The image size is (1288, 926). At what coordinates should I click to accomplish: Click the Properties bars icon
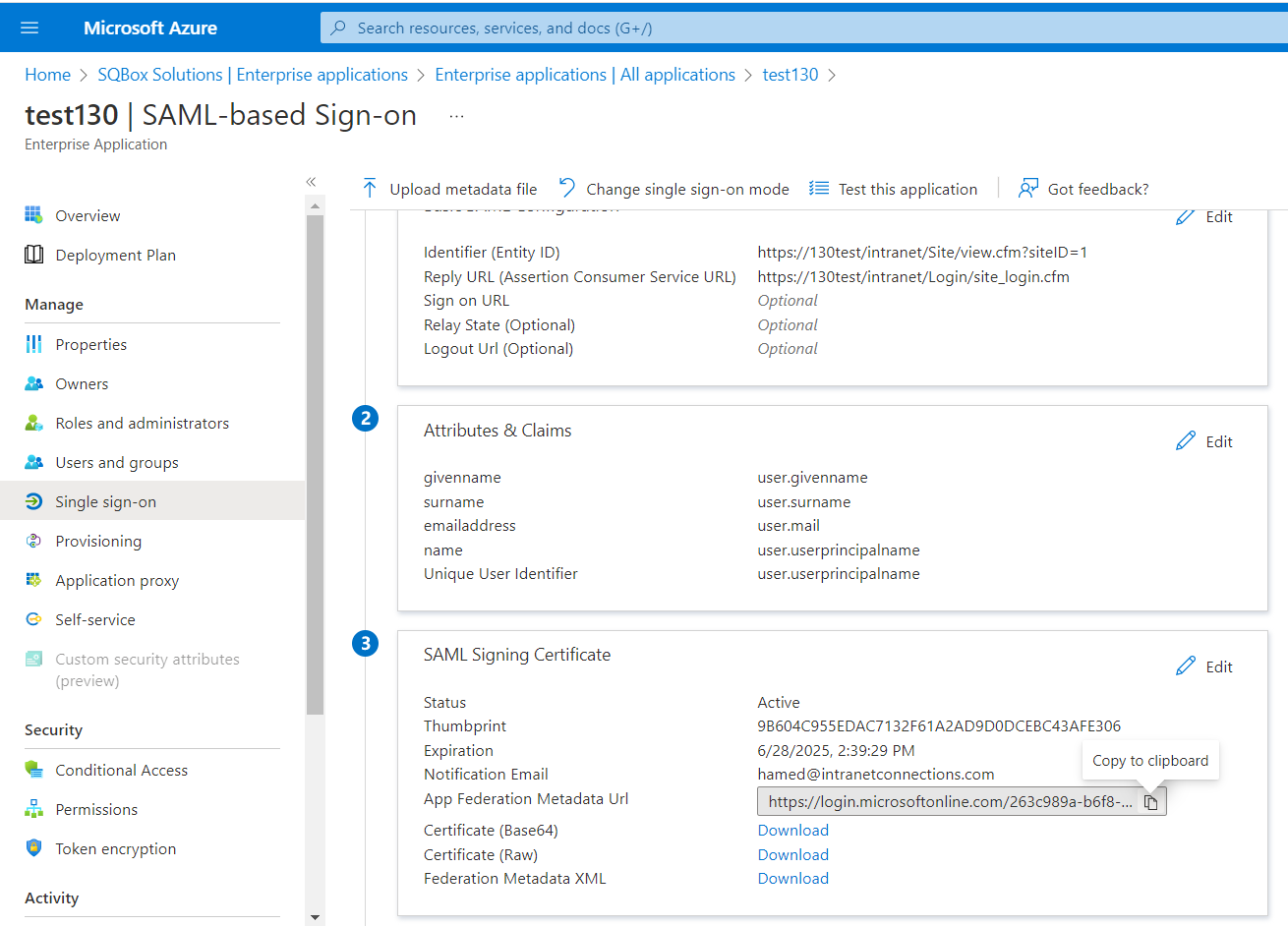coord(33,344)
